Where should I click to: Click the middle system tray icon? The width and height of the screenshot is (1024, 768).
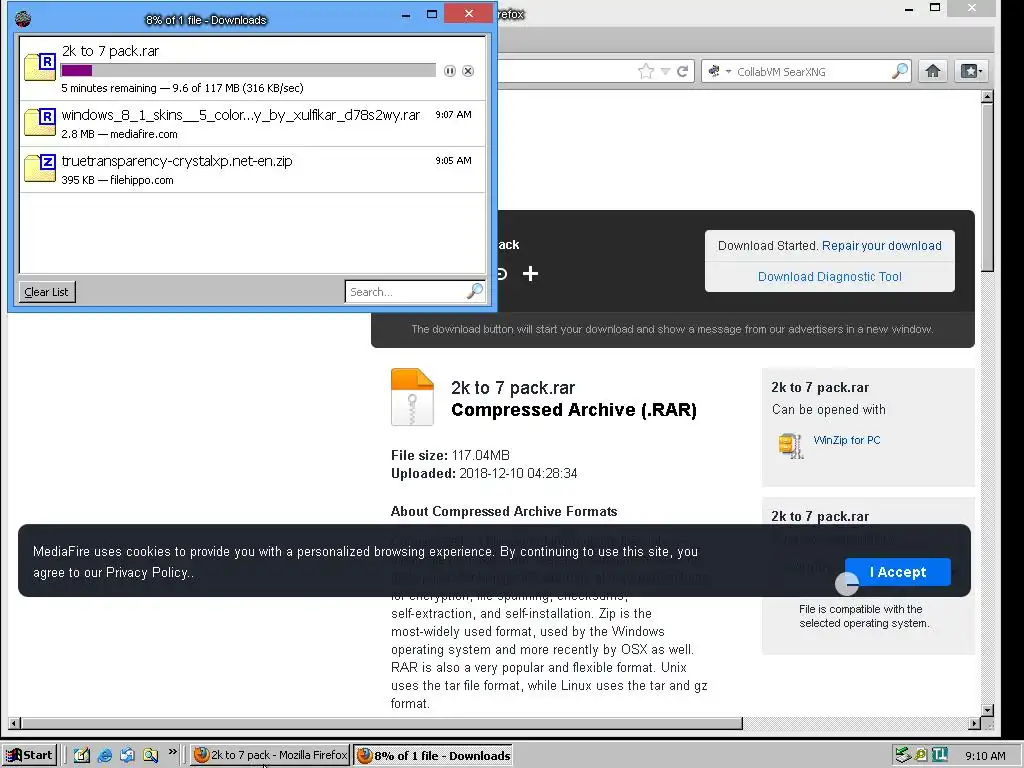tap(921, 755)
